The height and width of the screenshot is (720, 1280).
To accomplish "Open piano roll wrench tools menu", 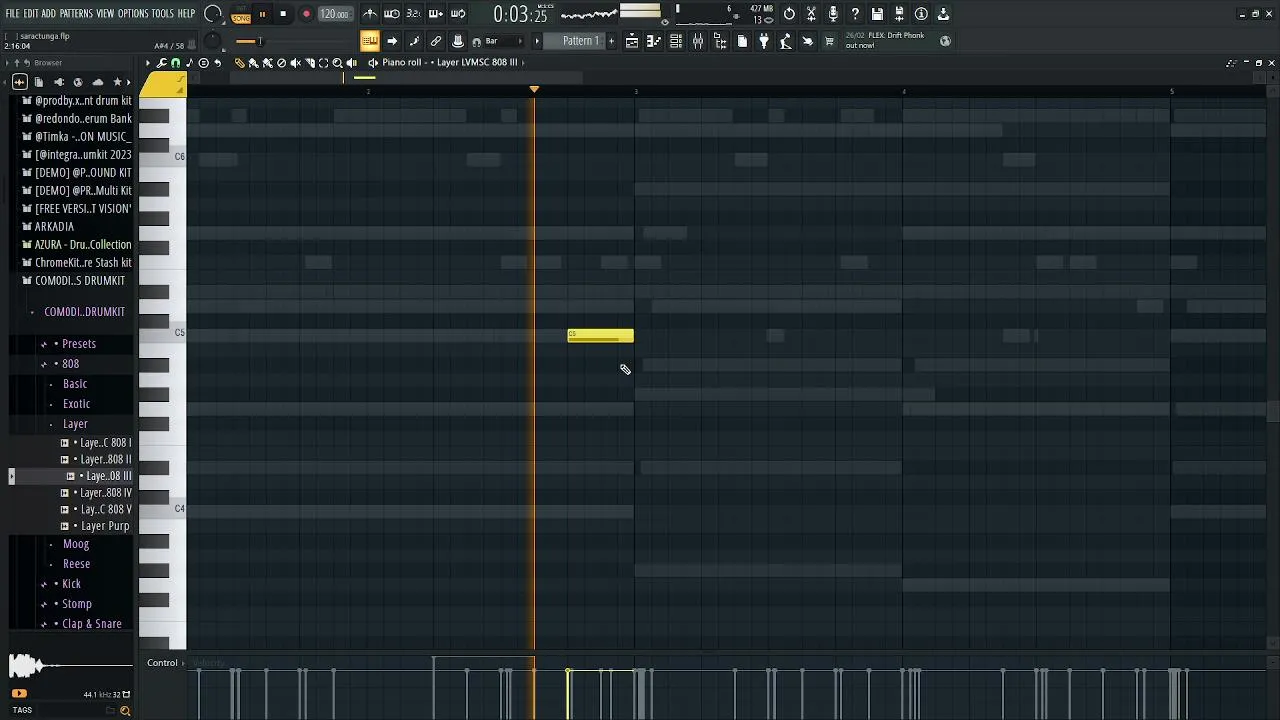I will [161, 63].
